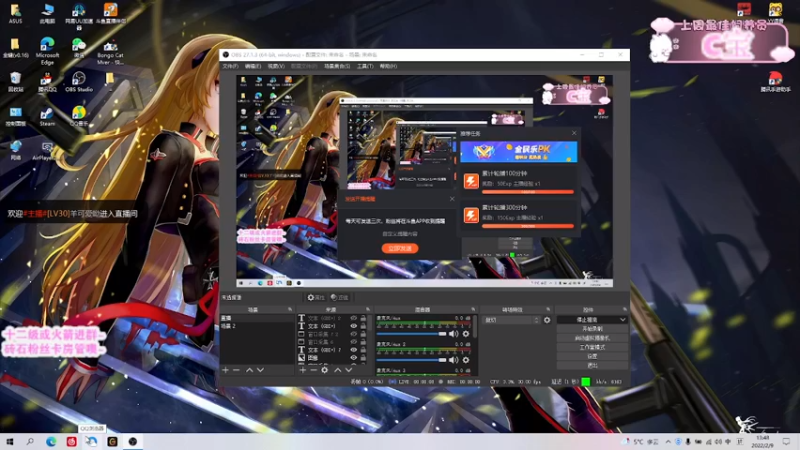Image resolution: width=800 pixels, height=450 pixels.
Task: Click the 启动虚拟摄像机 virtual camera button
Action: tap(592, 338)
